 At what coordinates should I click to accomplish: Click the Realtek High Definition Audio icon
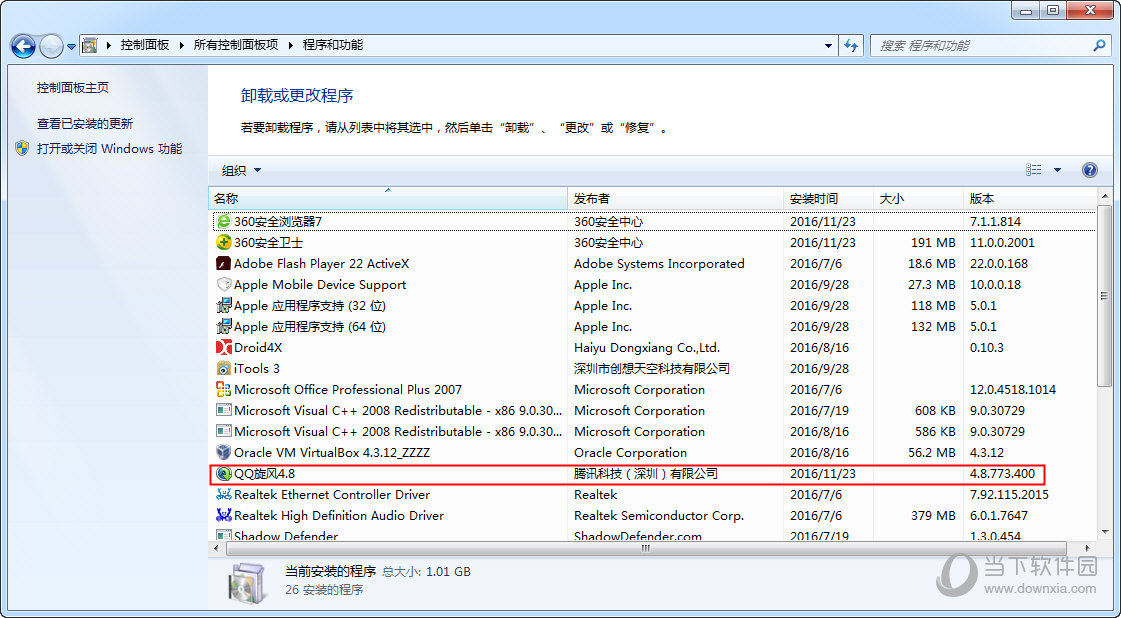[224, 516]
